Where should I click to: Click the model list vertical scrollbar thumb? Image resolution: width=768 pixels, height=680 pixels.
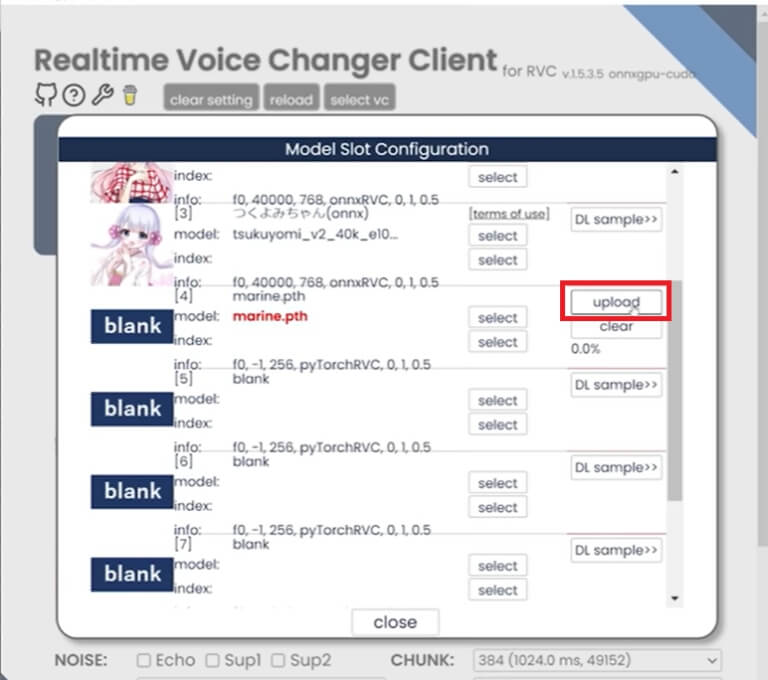click(x=675, y=390)
